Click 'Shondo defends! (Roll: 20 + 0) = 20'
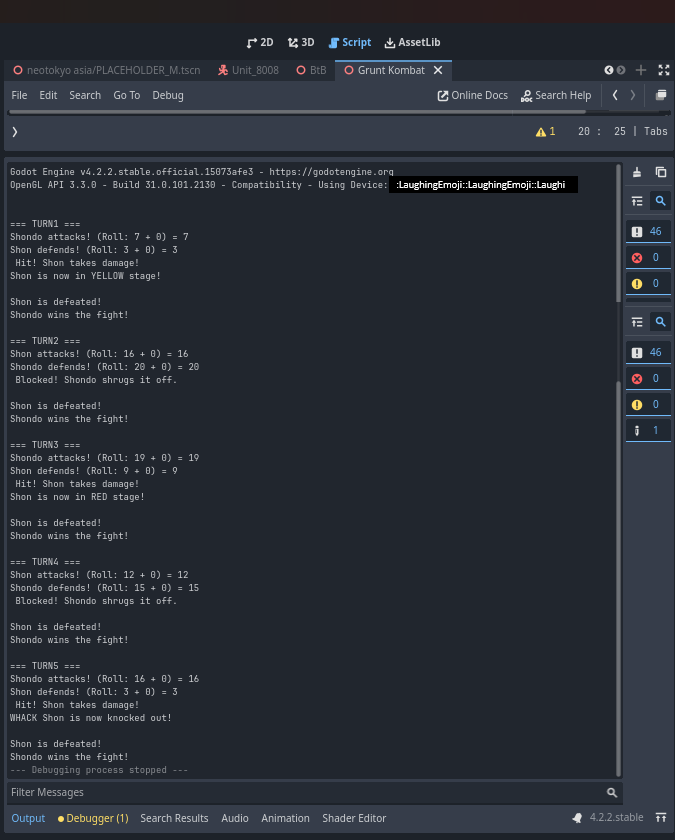The height and width of the screenshot is (840, 675). coord(104,367)
